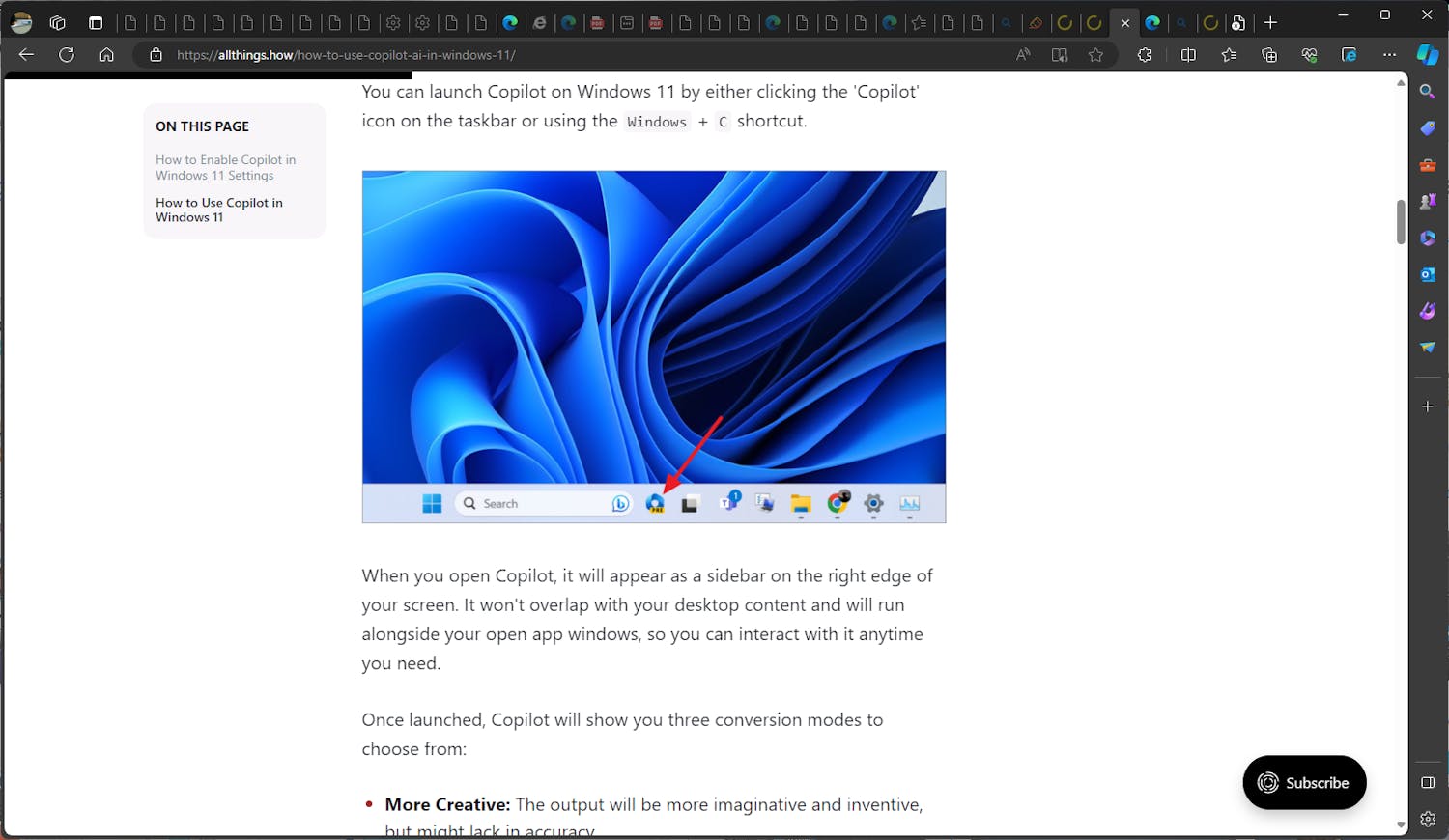Expand the Favorites bar list
Screen dimensions: 1449x840
coord(1228,55)
